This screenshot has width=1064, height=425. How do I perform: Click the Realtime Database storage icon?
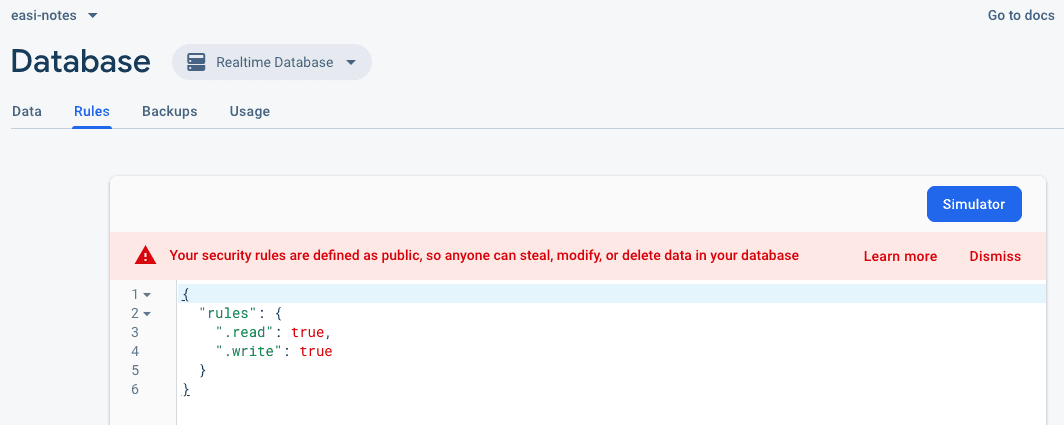[196, 62]
